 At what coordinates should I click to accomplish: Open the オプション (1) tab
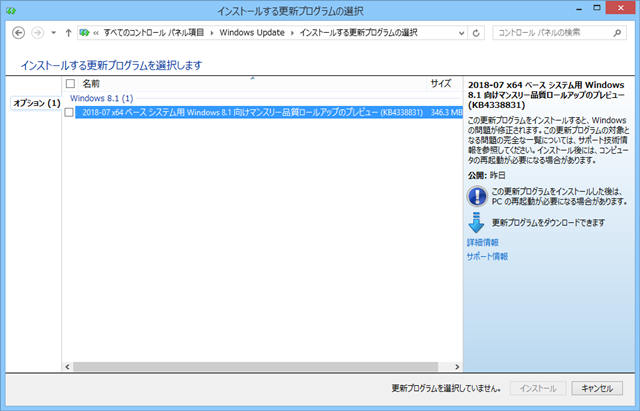click(x=36, y=103)
